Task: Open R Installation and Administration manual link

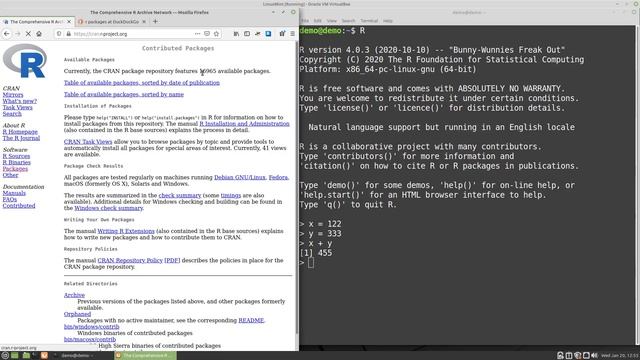Action: pos(244,124)
